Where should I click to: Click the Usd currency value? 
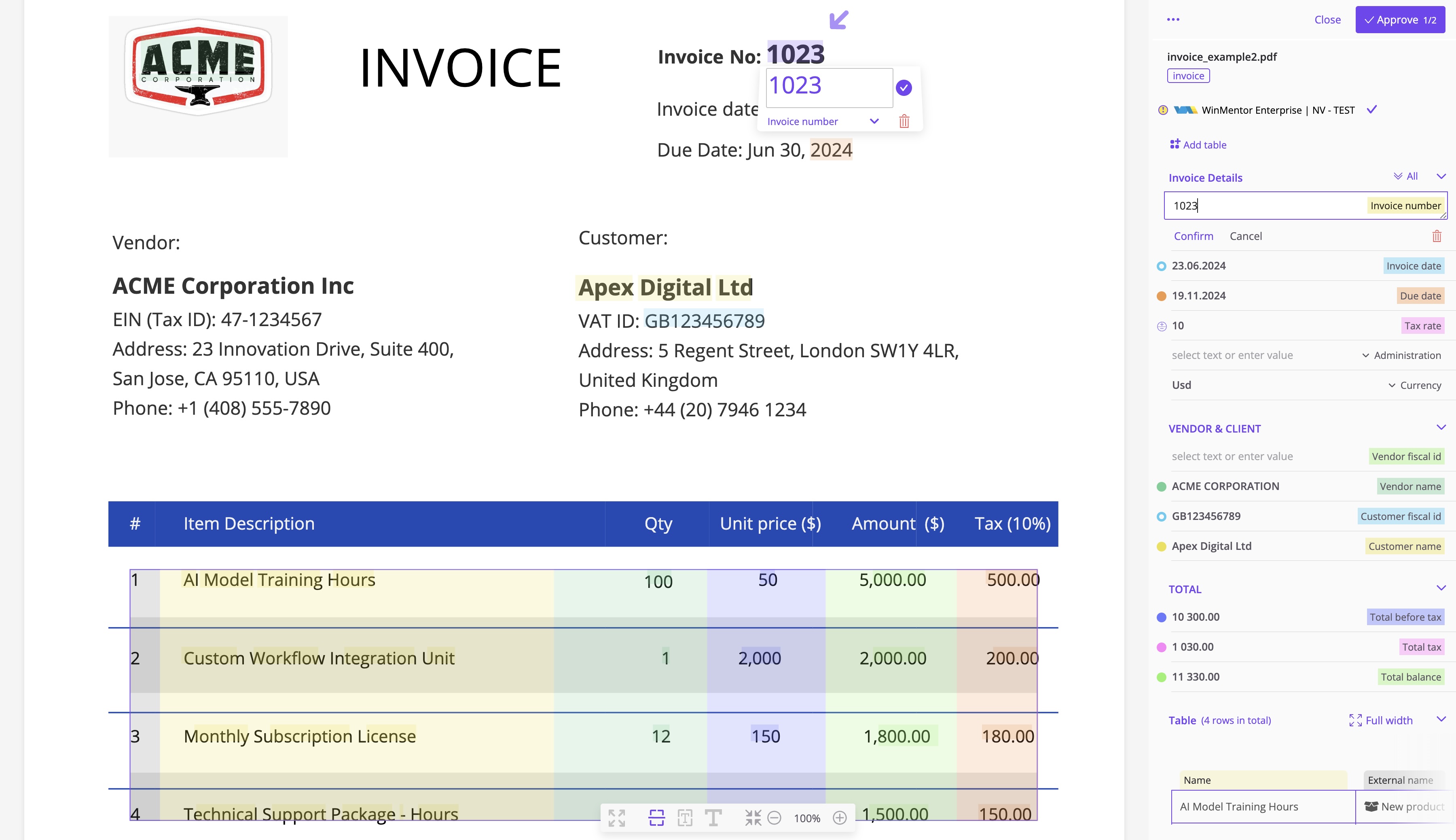(1181, 385)
